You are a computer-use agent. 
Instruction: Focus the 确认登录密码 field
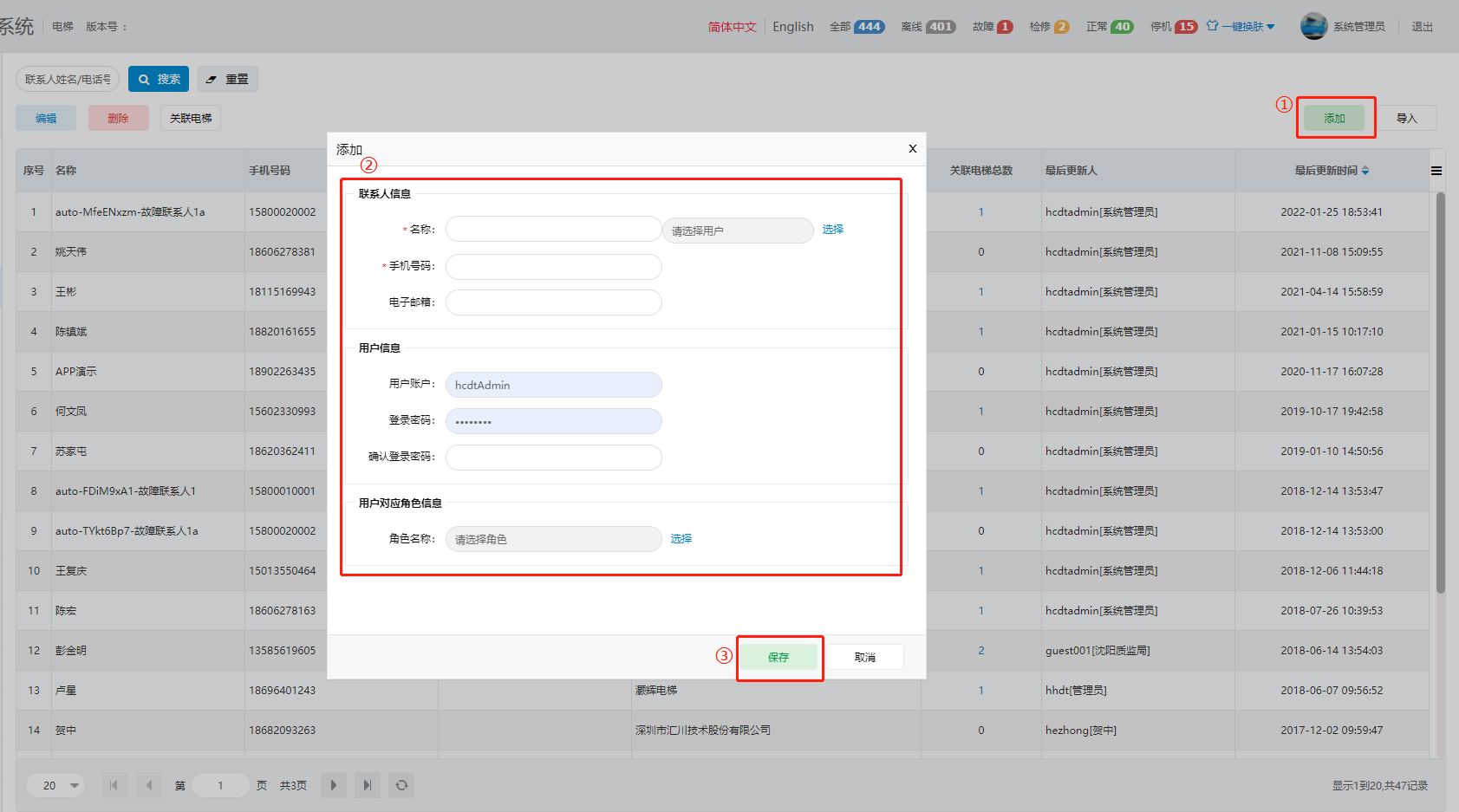[x=554, y=458]
